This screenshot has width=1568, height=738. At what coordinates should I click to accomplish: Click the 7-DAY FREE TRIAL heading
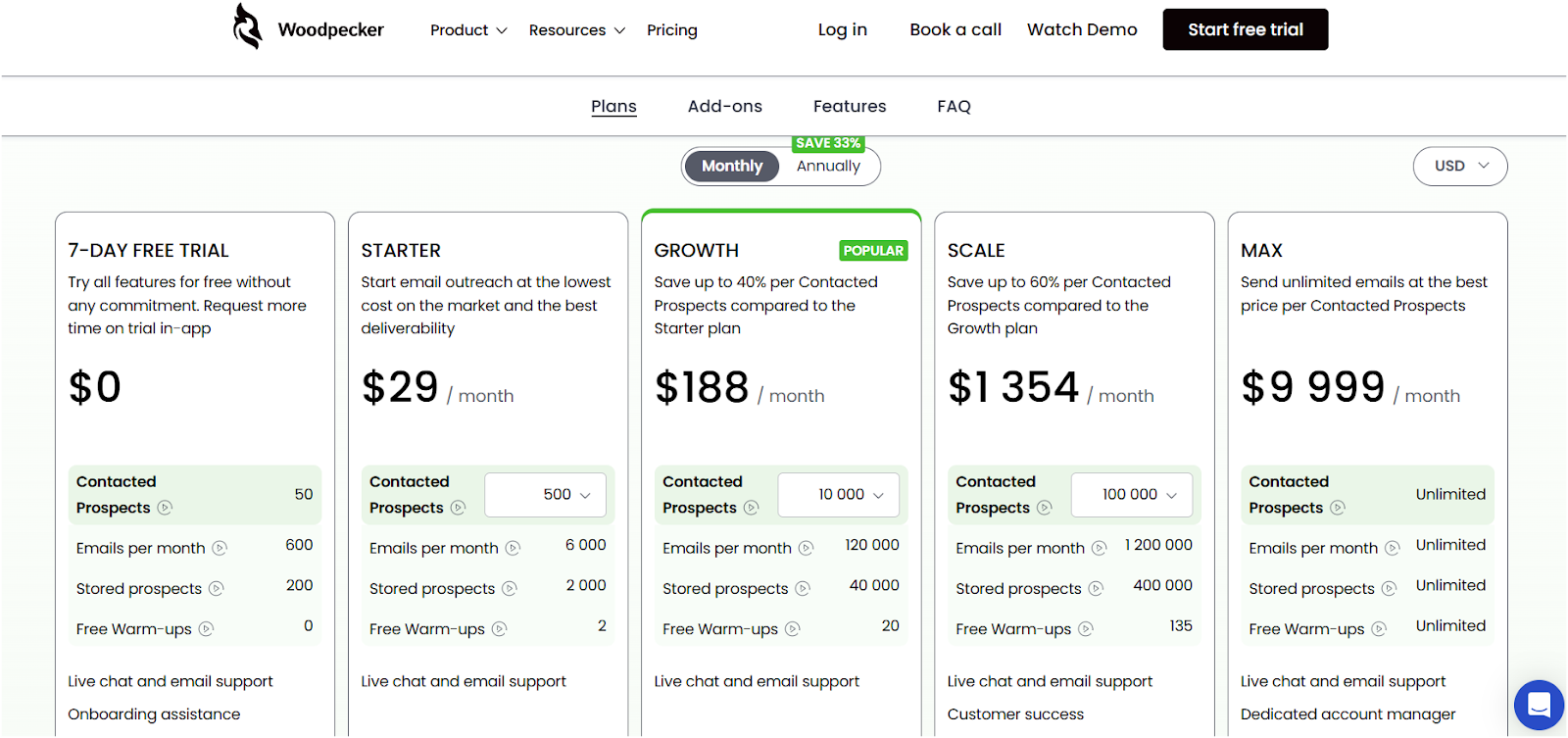(148, 251)
